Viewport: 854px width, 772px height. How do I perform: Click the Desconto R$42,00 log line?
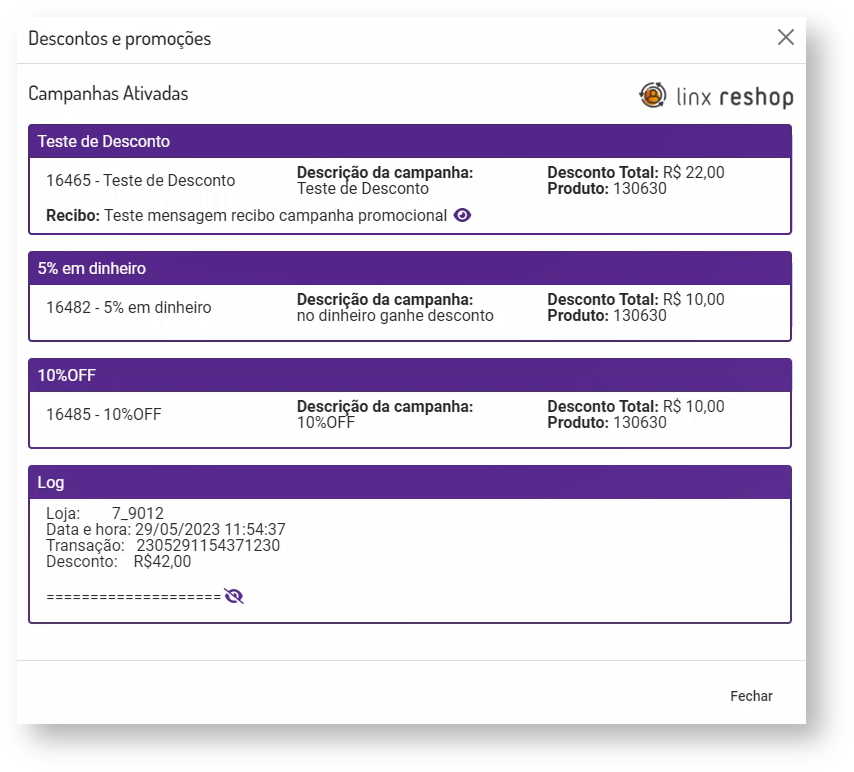[x=119, y=562]
